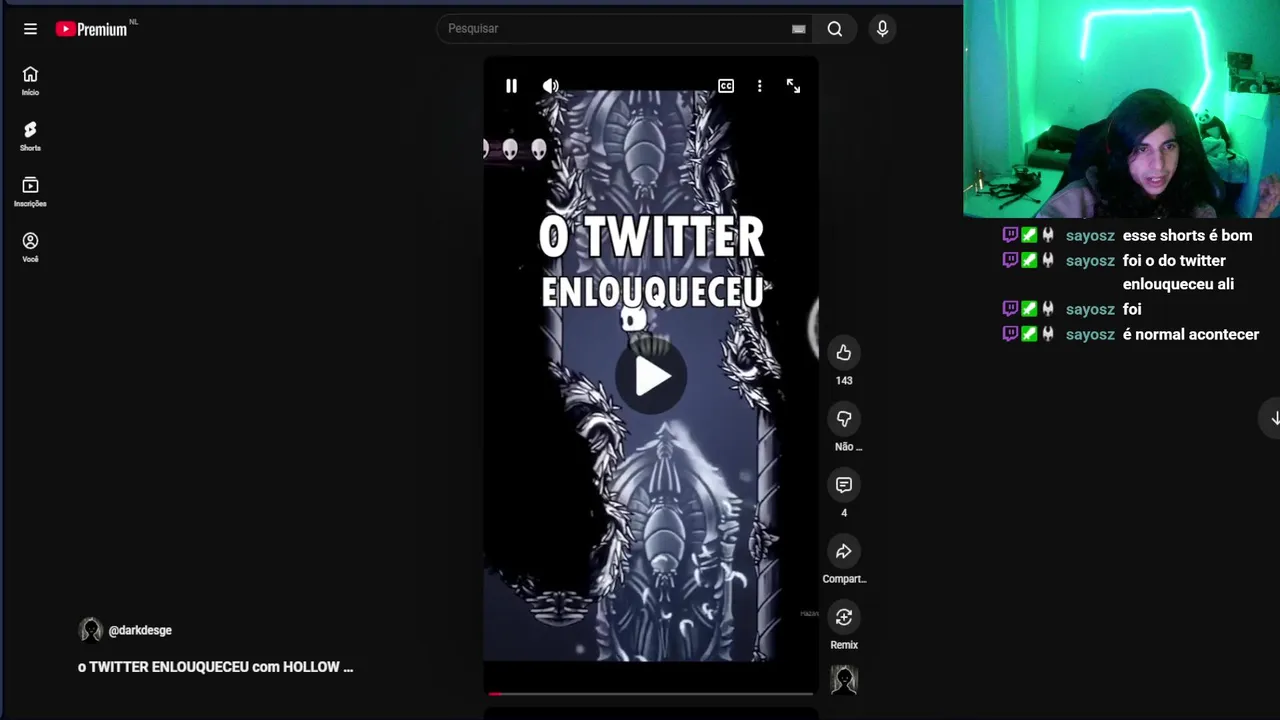Viewport: 1280px width, 720px height.
Task: Click the like count 143
Action: tap(844, 381)
